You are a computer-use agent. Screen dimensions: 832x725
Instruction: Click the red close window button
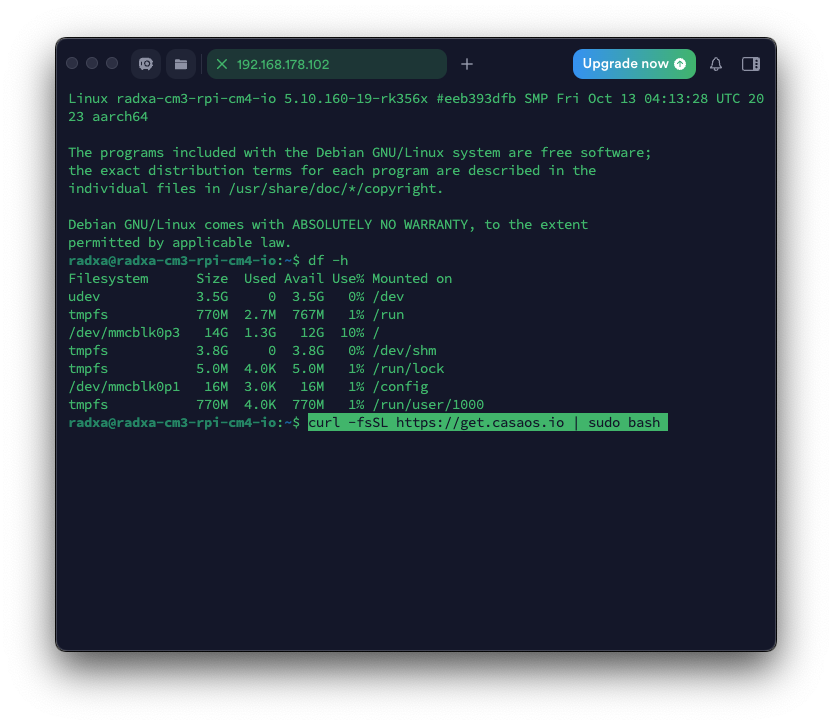coord(72,64)
